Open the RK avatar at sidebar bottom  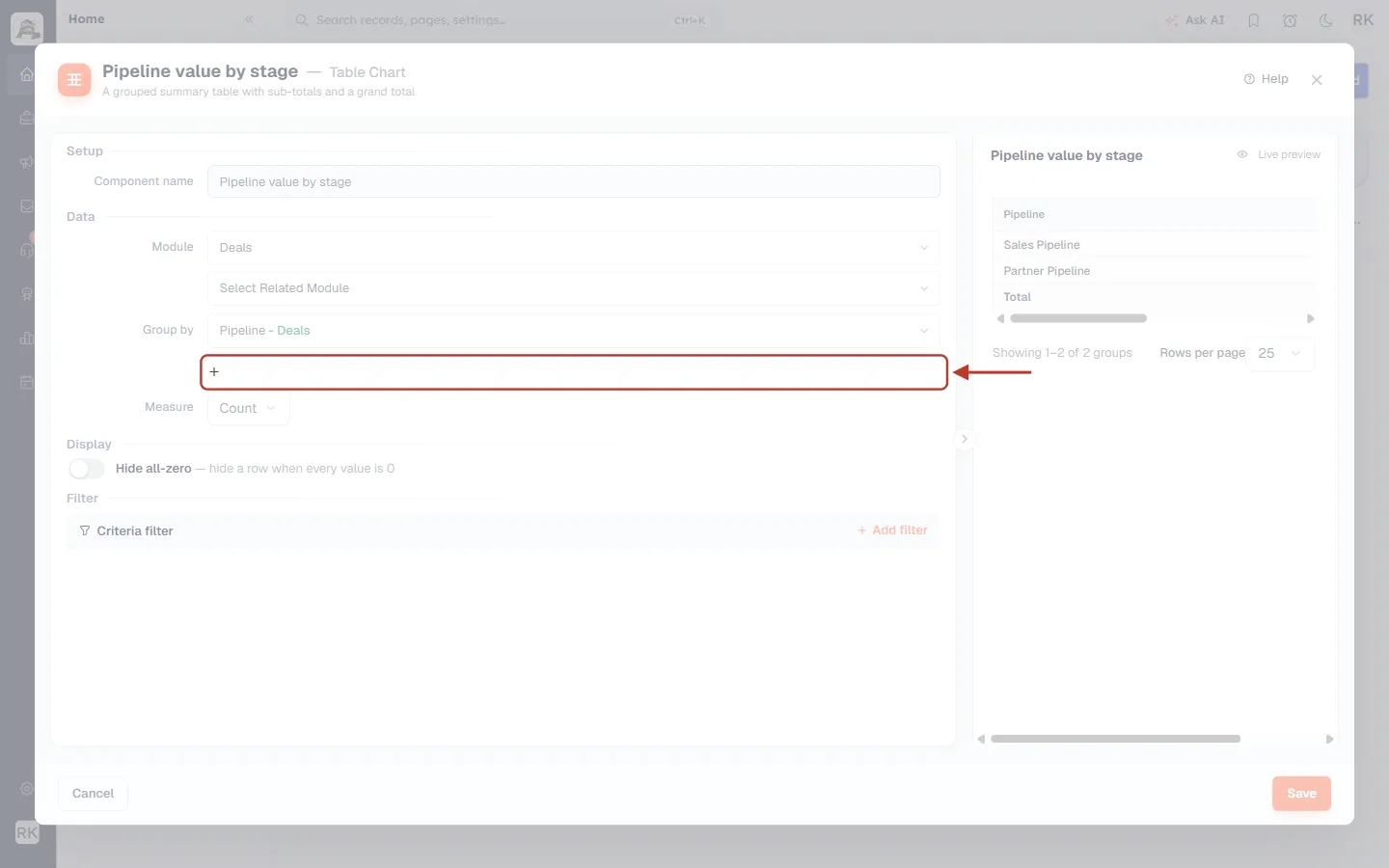click(27, 832)
